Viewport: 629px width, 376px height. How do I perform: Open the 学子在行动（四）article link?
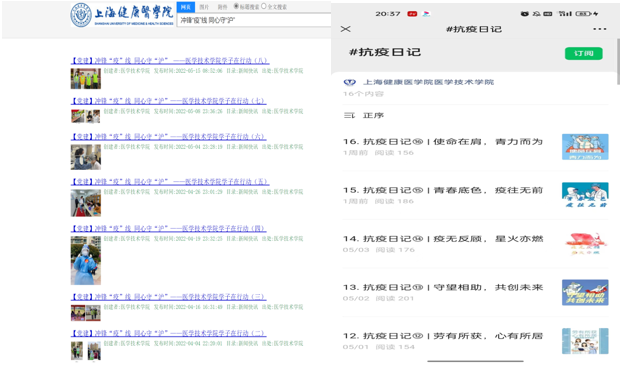click(x=168, y=228)
